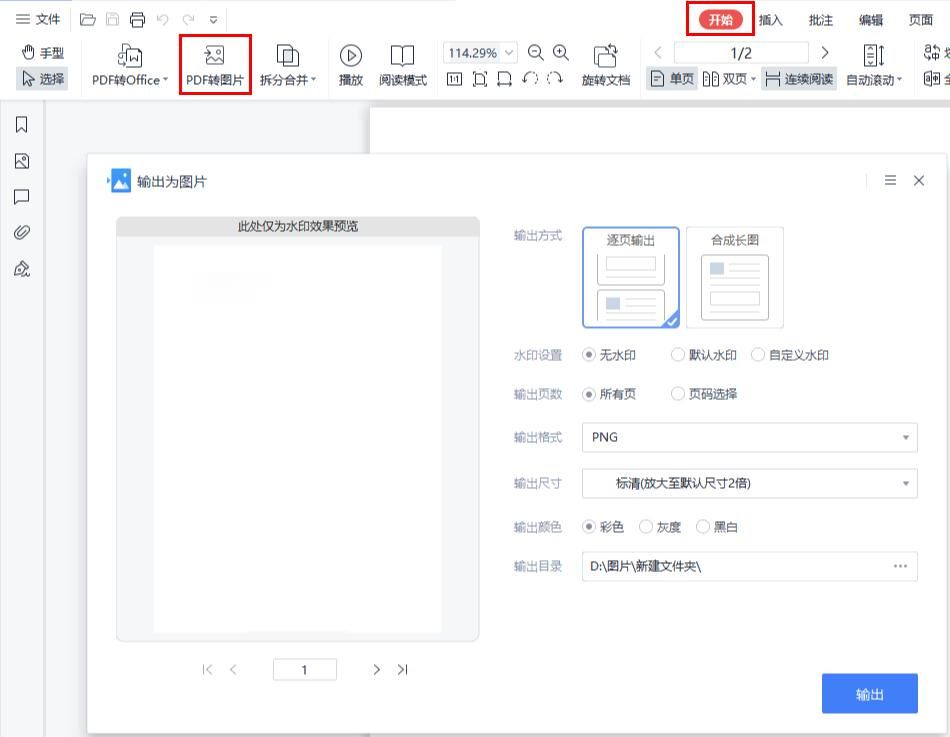Image resolution: width=950 pixels, height=737 pixels.
Task: Open the dialog hamburger menu icon
Action: tap(890, 181)
